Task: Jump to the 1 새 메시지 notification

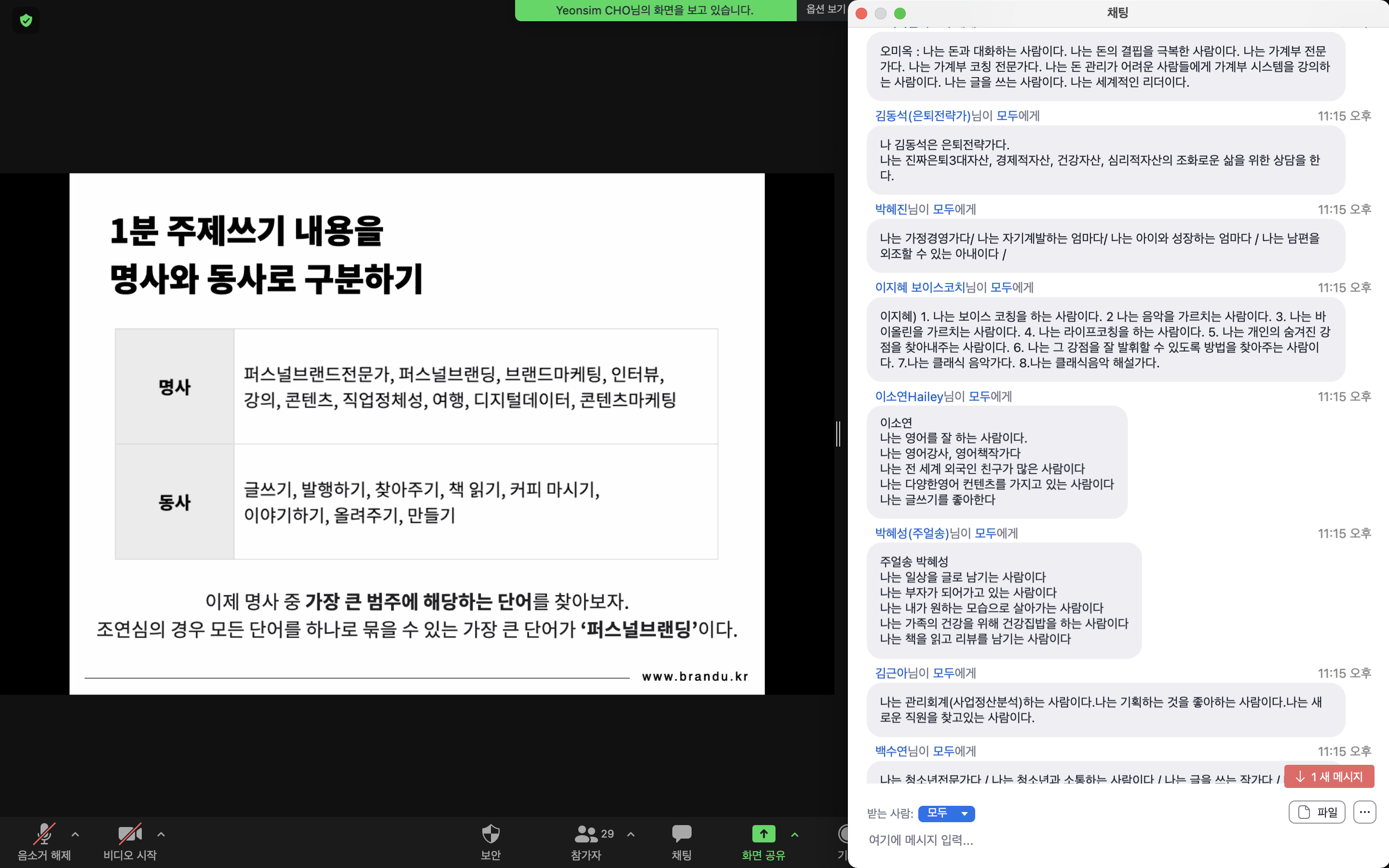Action: coord(1329,777)
